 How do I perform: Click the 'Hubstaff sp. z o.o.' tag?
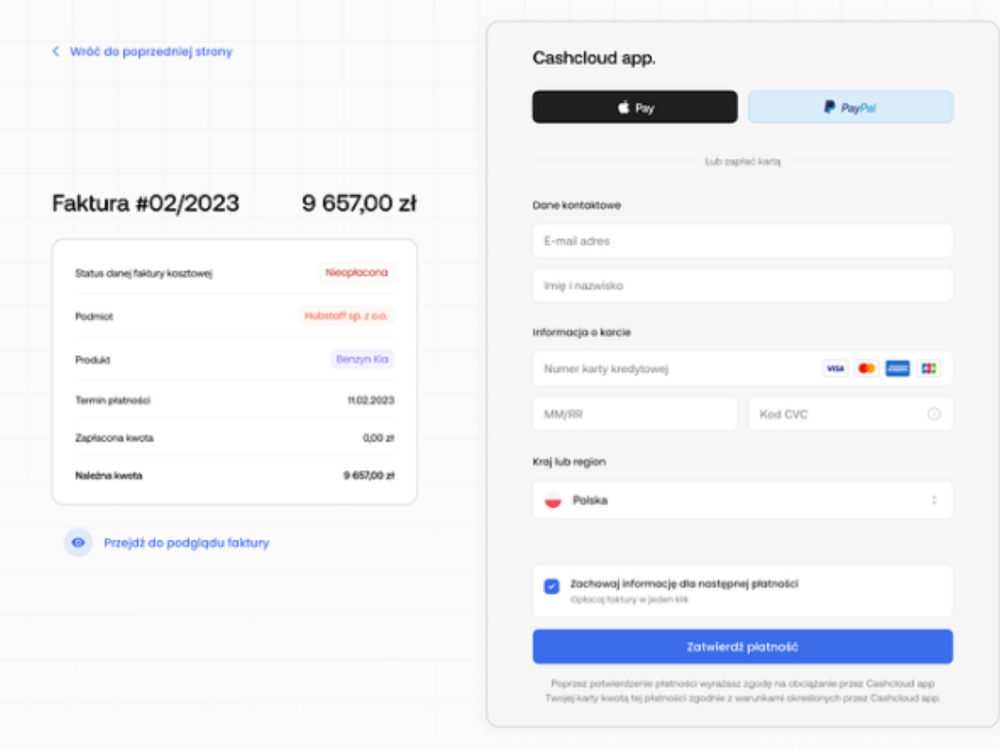pyautogui.click(x=346, y=316)
